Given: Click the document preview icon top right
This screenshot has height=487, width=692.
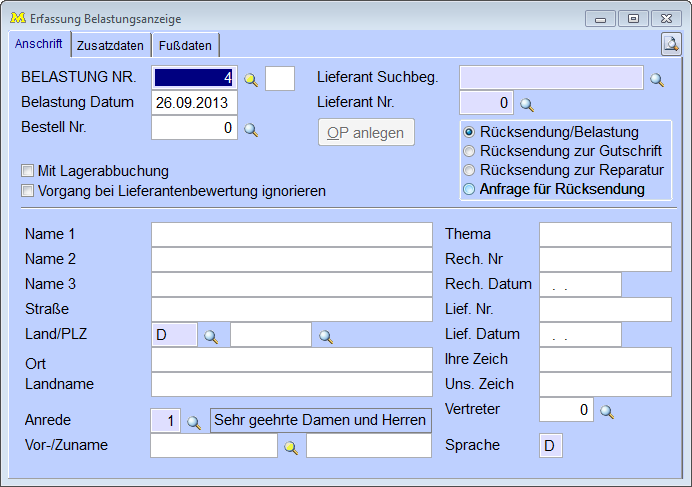Looking at the screenshot, I should point(670,43).
